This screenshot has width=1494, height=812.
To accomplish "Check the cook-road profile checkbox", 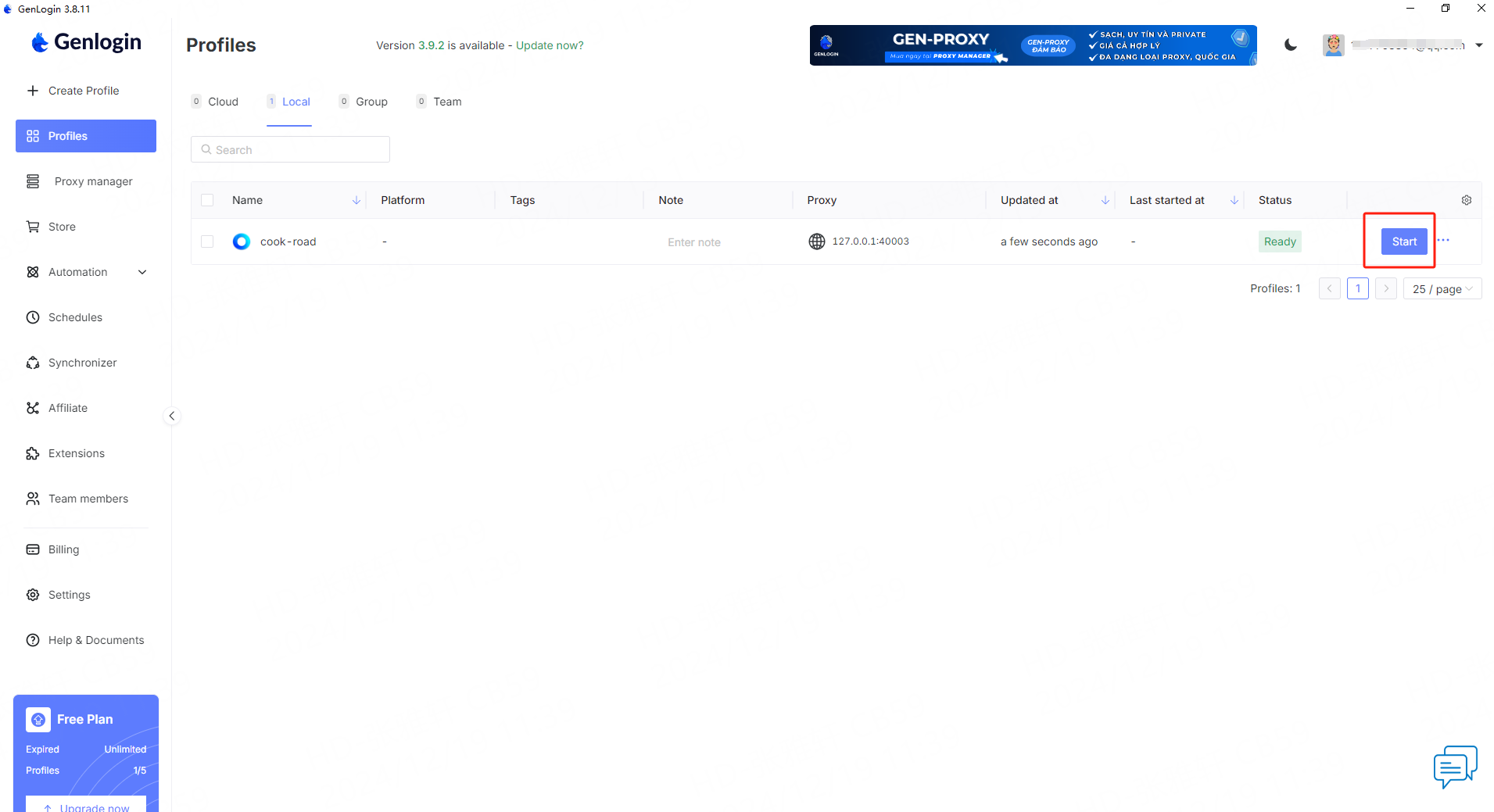I will click(x=207, y=241).
